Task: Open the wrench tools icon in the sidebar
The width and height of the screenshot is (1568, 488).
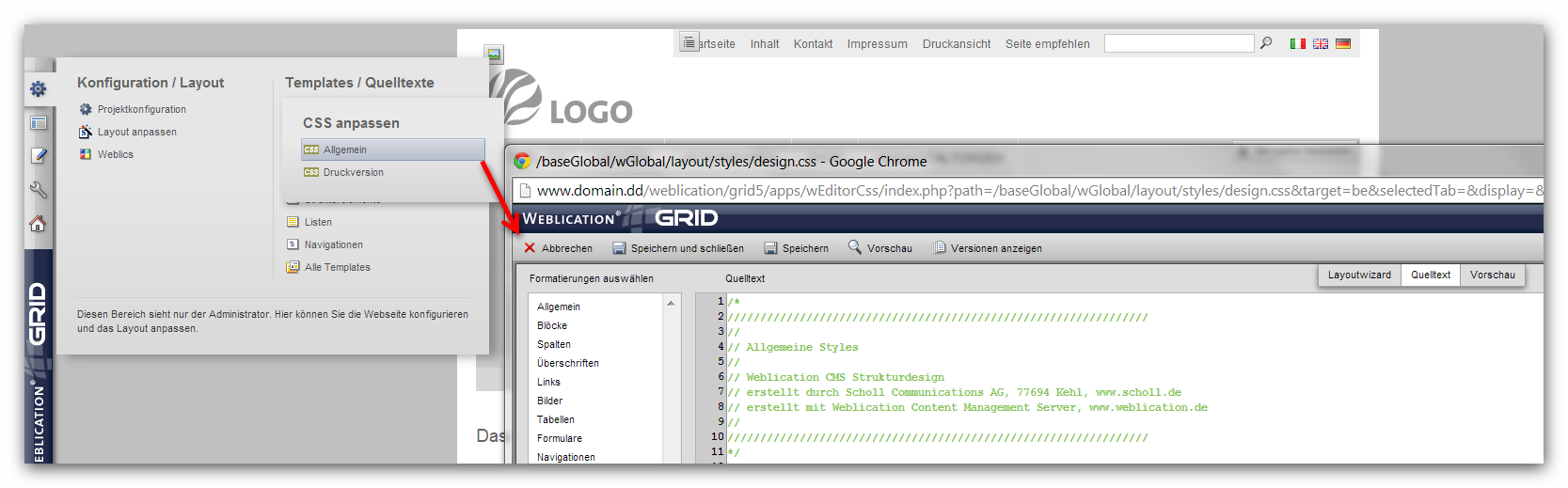Action: pos(39,190)
